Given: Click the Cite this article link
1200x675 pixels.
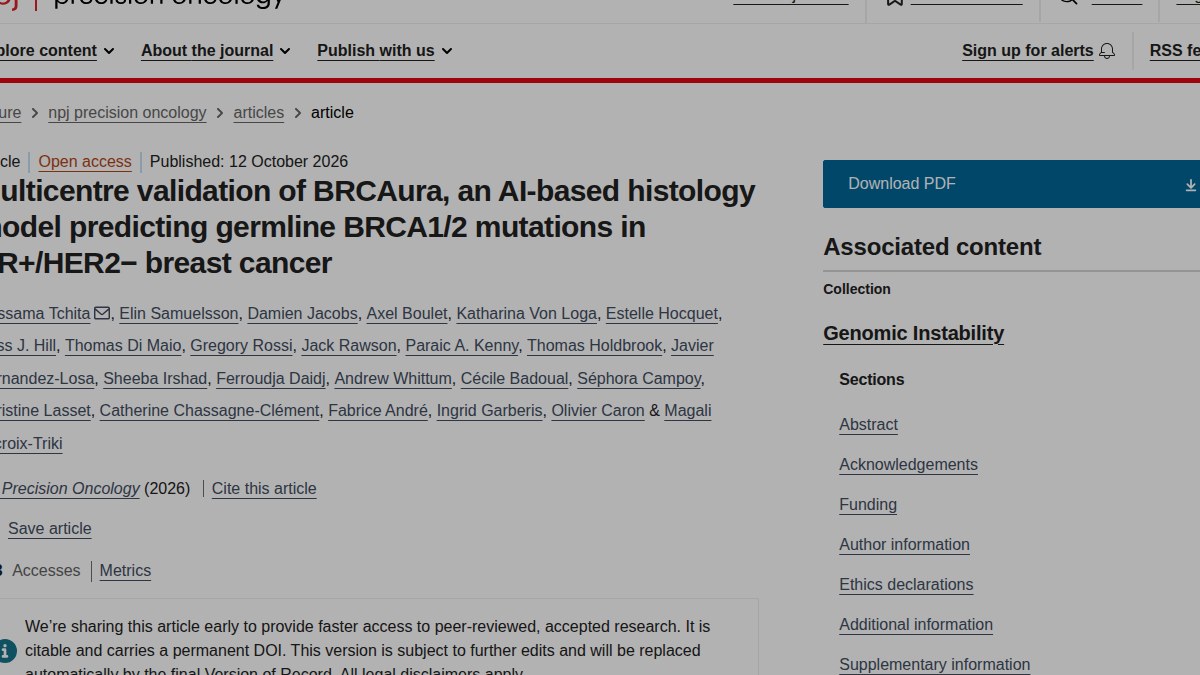Looking at the screenshot, I should click(264, 488).
